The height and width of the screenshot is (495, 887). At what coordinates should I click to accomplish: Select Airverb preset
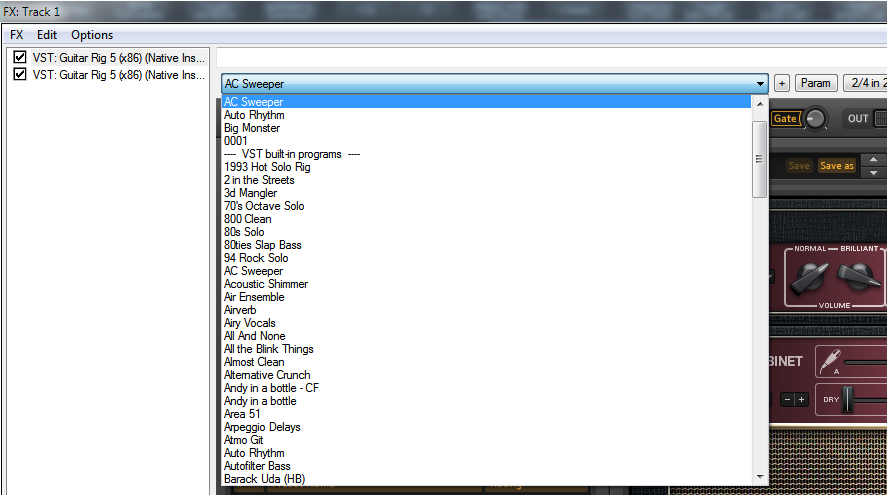coord(486,310)
